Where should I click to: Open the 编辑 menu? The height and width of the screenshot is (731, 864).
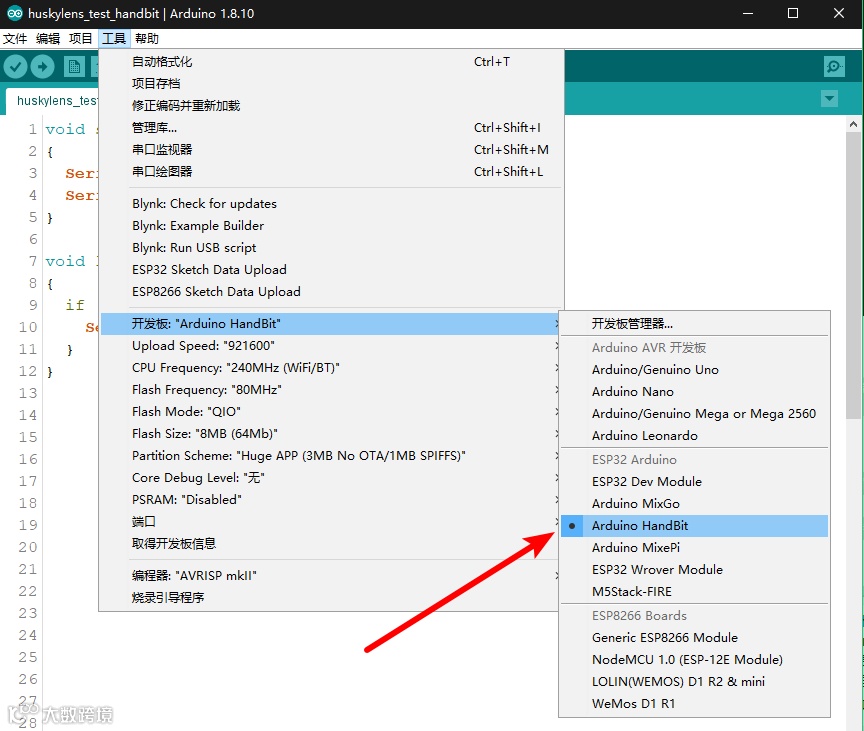(48, 39)
